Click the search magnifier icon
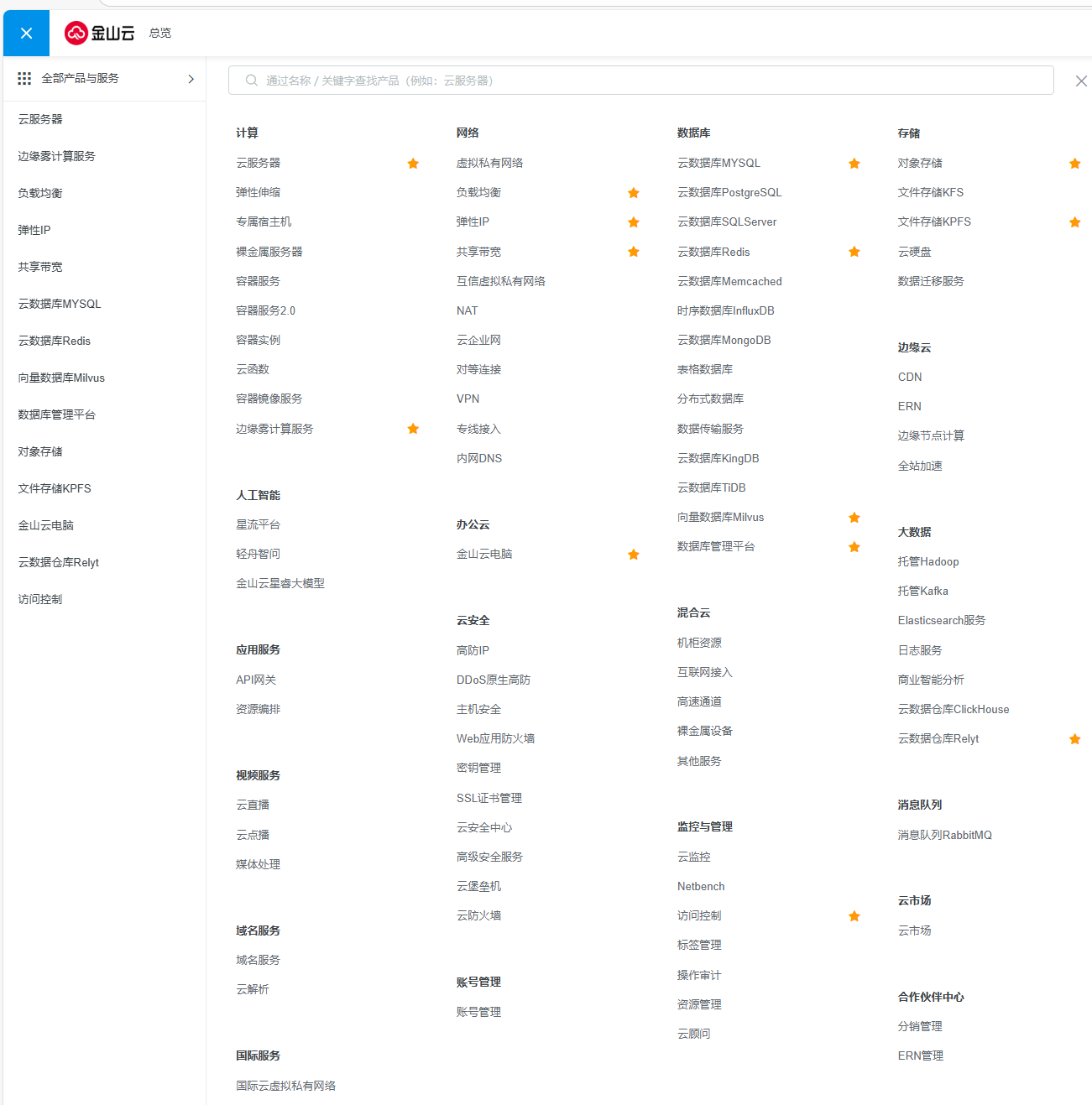 pyautogui.click(x=251, y=81)
